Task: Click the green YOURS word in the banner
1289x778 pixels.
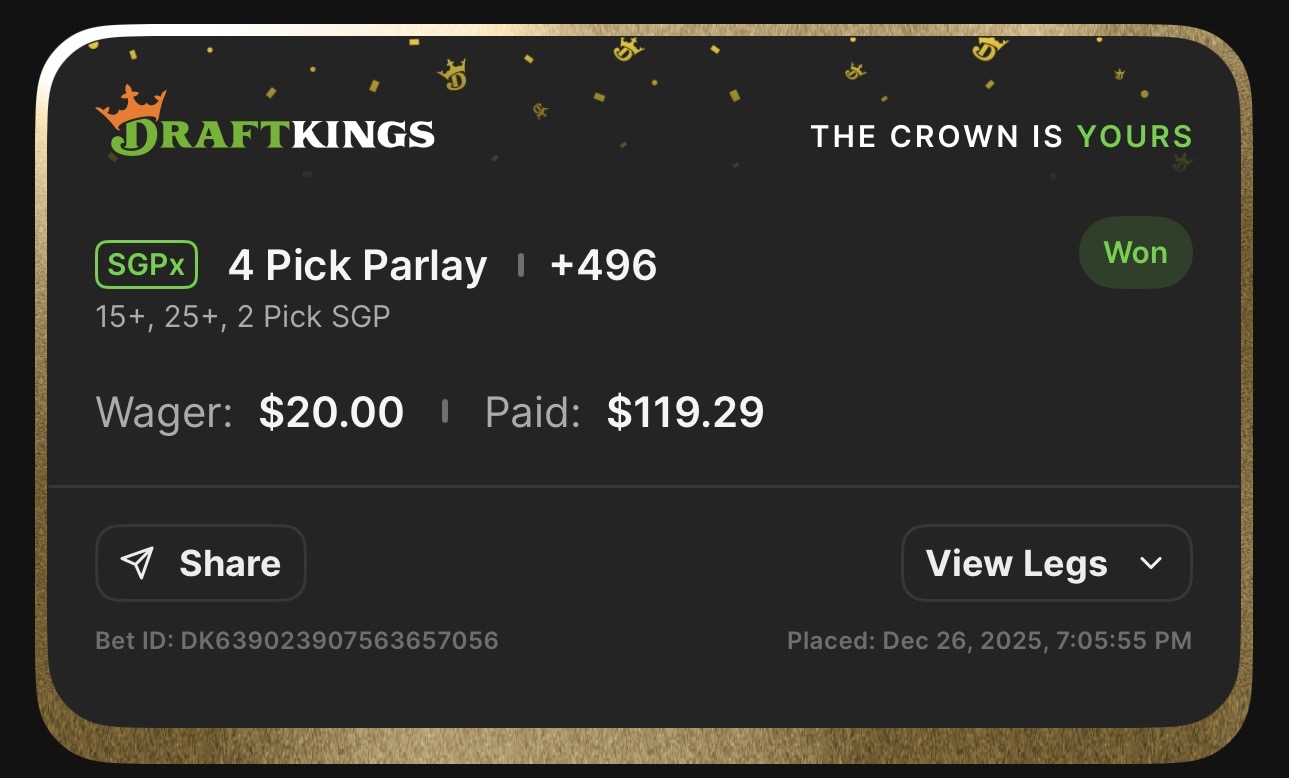Action: (x=1134, y=136)
